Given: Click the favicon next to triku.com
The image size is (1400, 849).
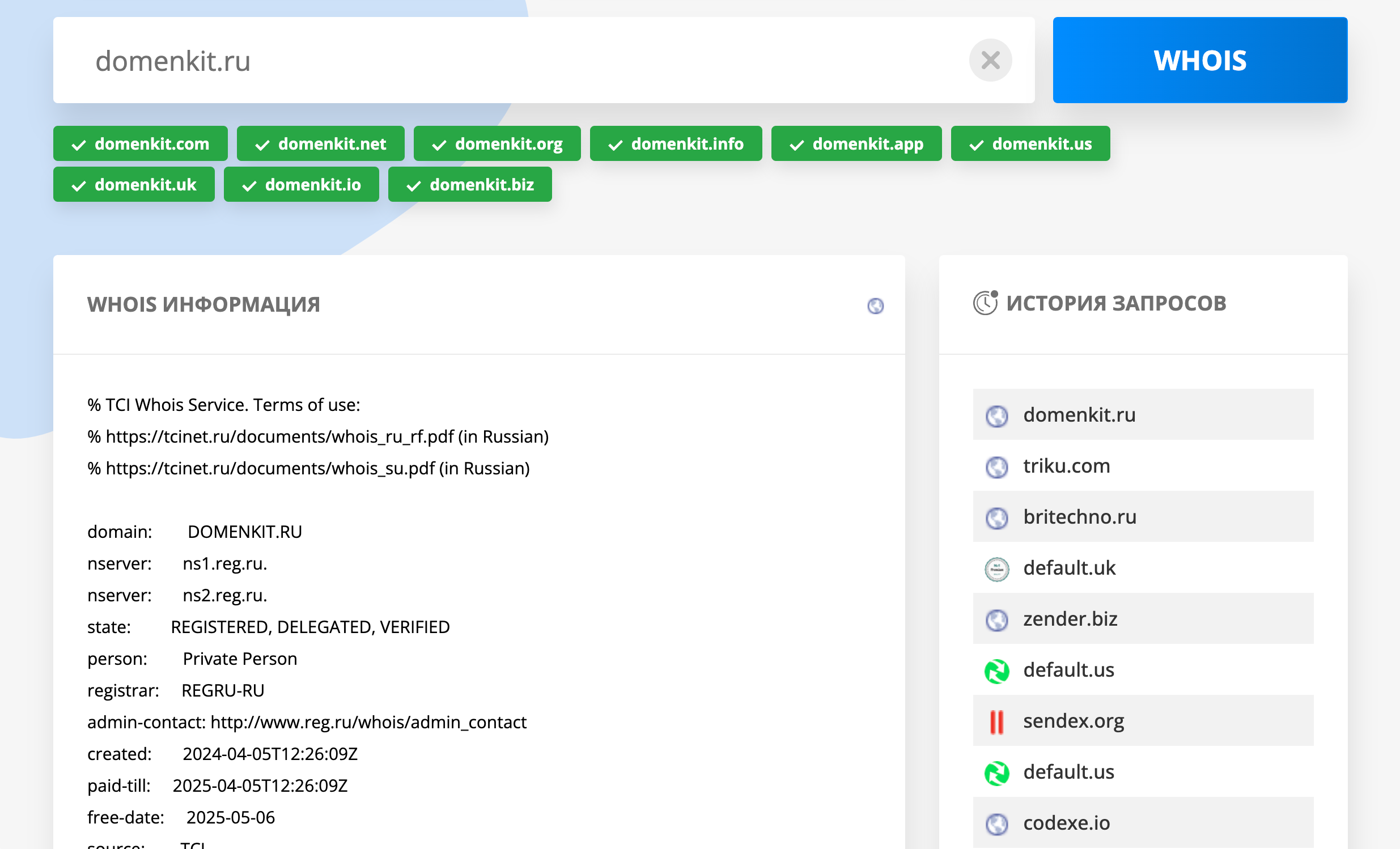Looking at the screenshot, I should point(996,466).
